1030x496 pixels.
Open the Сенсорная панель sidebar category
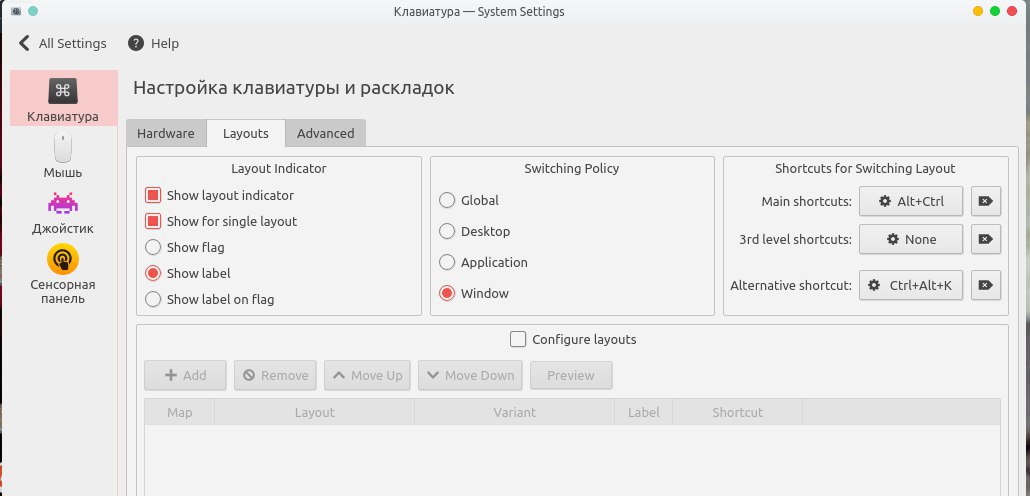pos(63,275)
